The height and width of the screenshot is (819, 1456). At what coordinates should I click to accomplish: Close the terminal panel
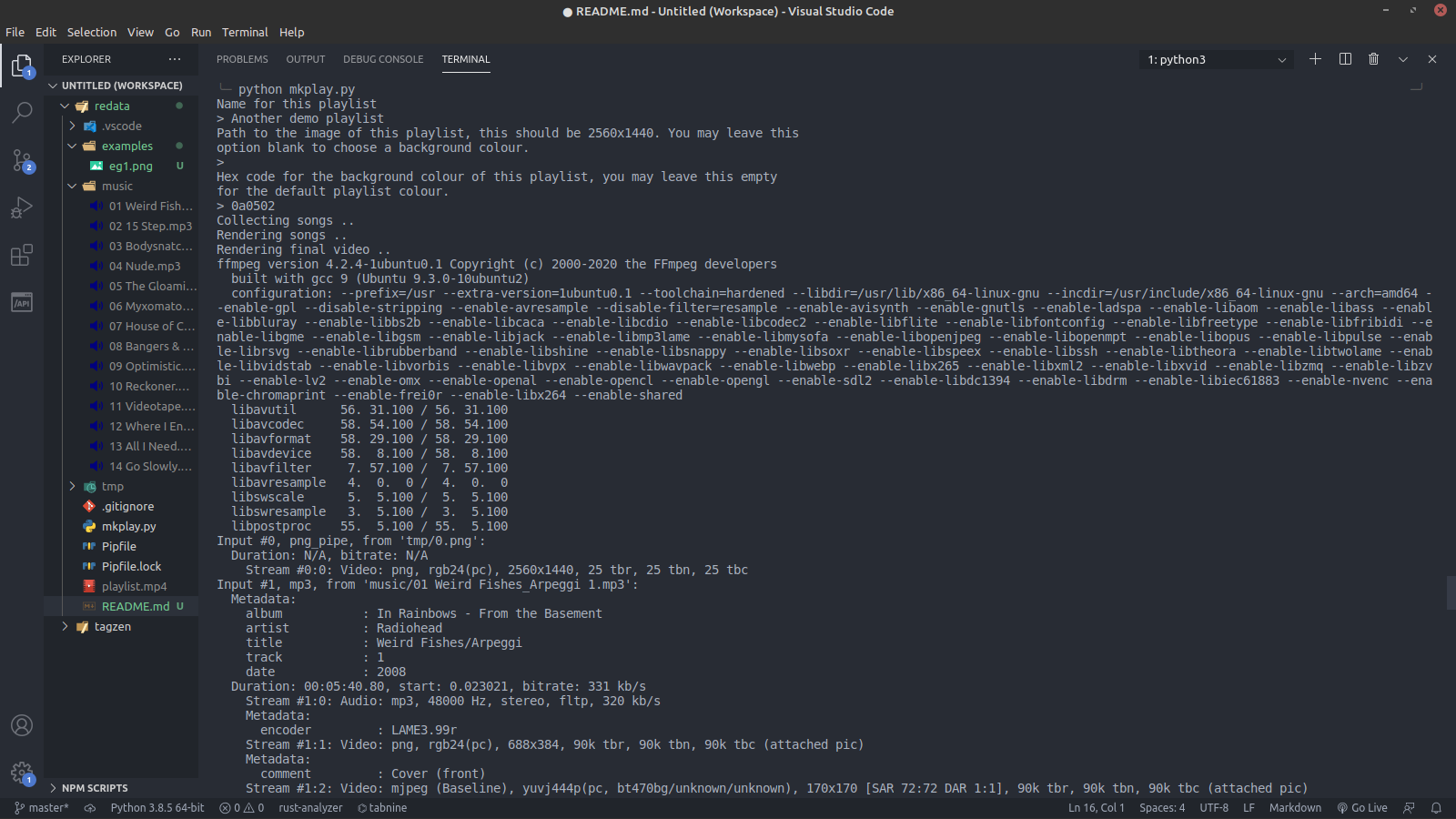click(1432, 59)
